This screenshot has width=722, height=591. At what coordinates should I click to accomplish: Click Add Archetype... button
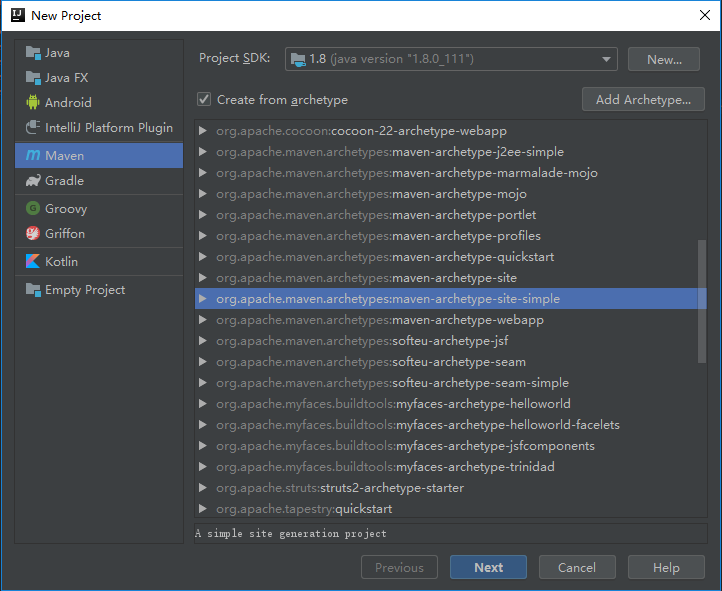[643, 99]
